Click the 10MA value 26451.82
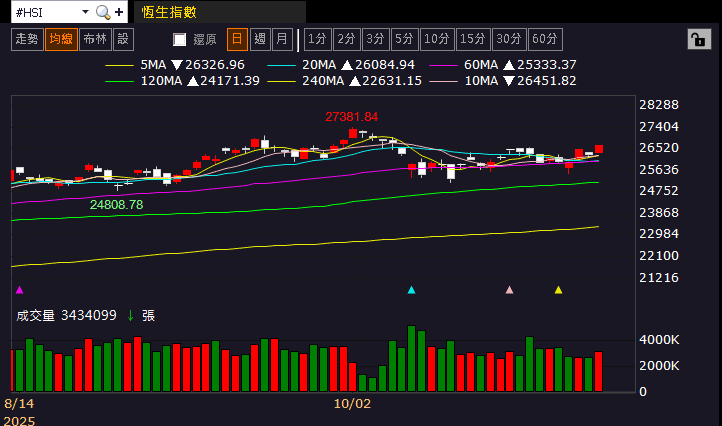The width and height of the screenshot is (722, 426). click(547, 81)
